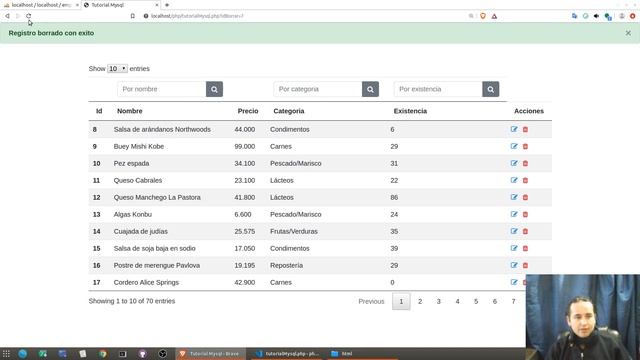Screen dimensions: 640x360
Task: Go to pagination page 4
Action: pos(458,301)
